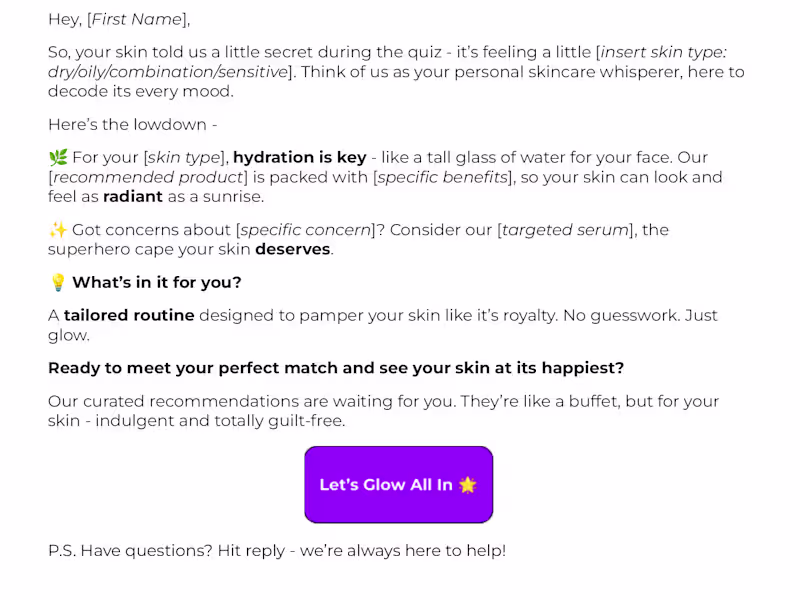The height and width of the screenshot is (600, 800).
Task: Click the bold word "radiant"
Action: pos(132,197)
